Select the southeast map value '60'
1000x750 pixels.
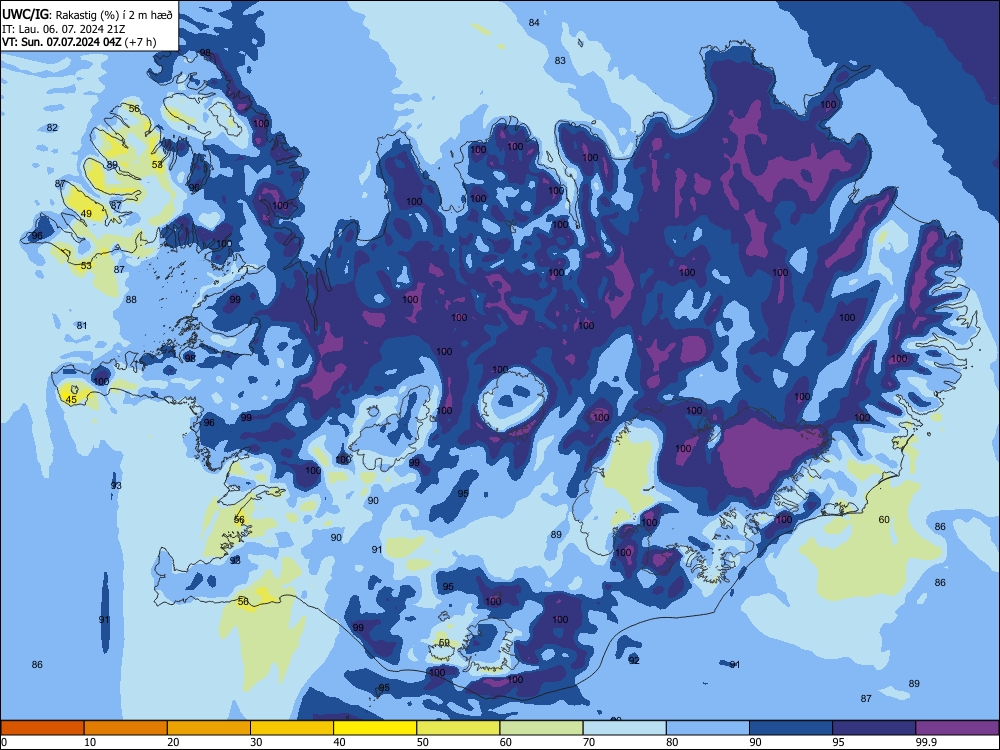[x=884, y=520]
